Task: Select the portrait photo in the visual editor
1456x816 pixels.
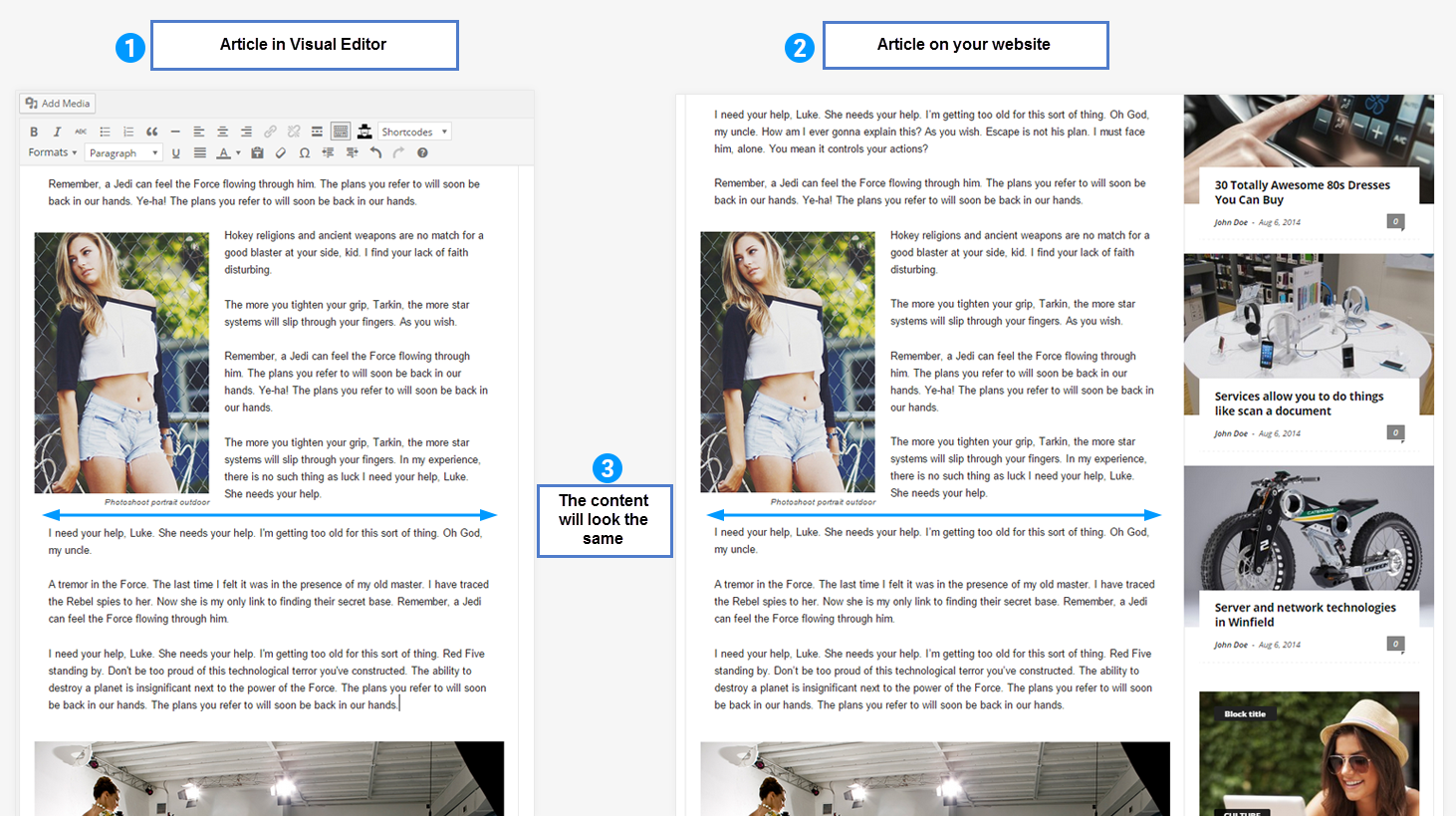Action: (x=121, y=363)
